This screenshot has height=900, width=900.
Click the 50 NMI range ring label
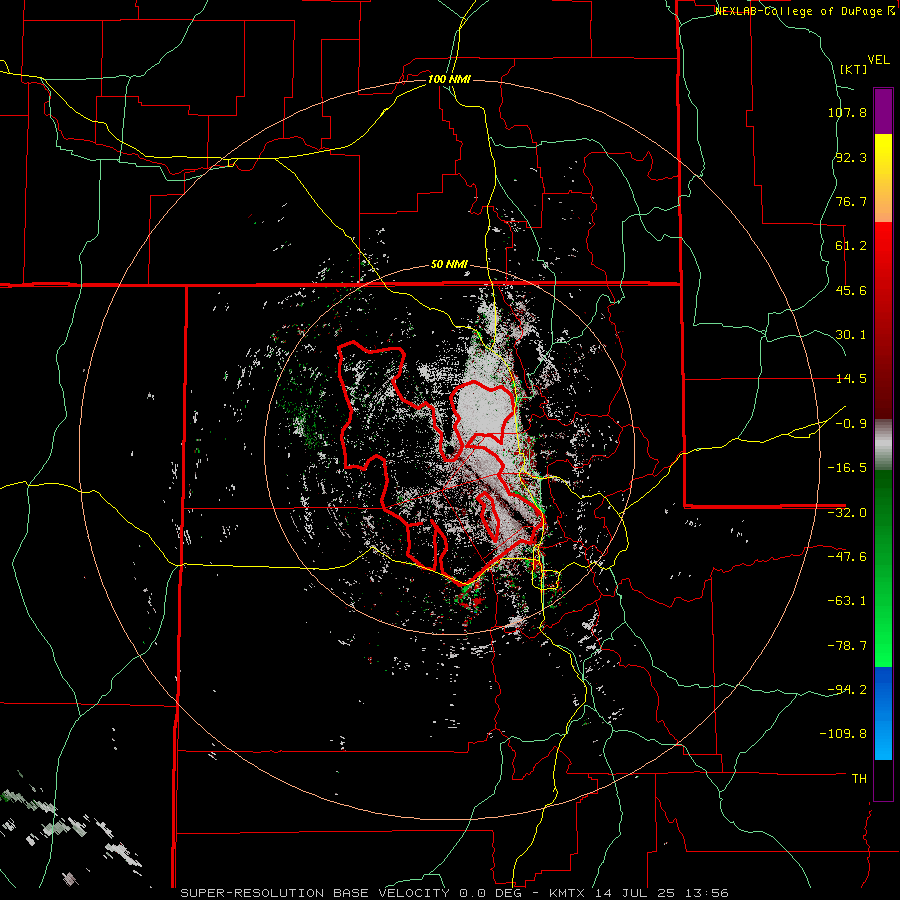coord(449,265)
